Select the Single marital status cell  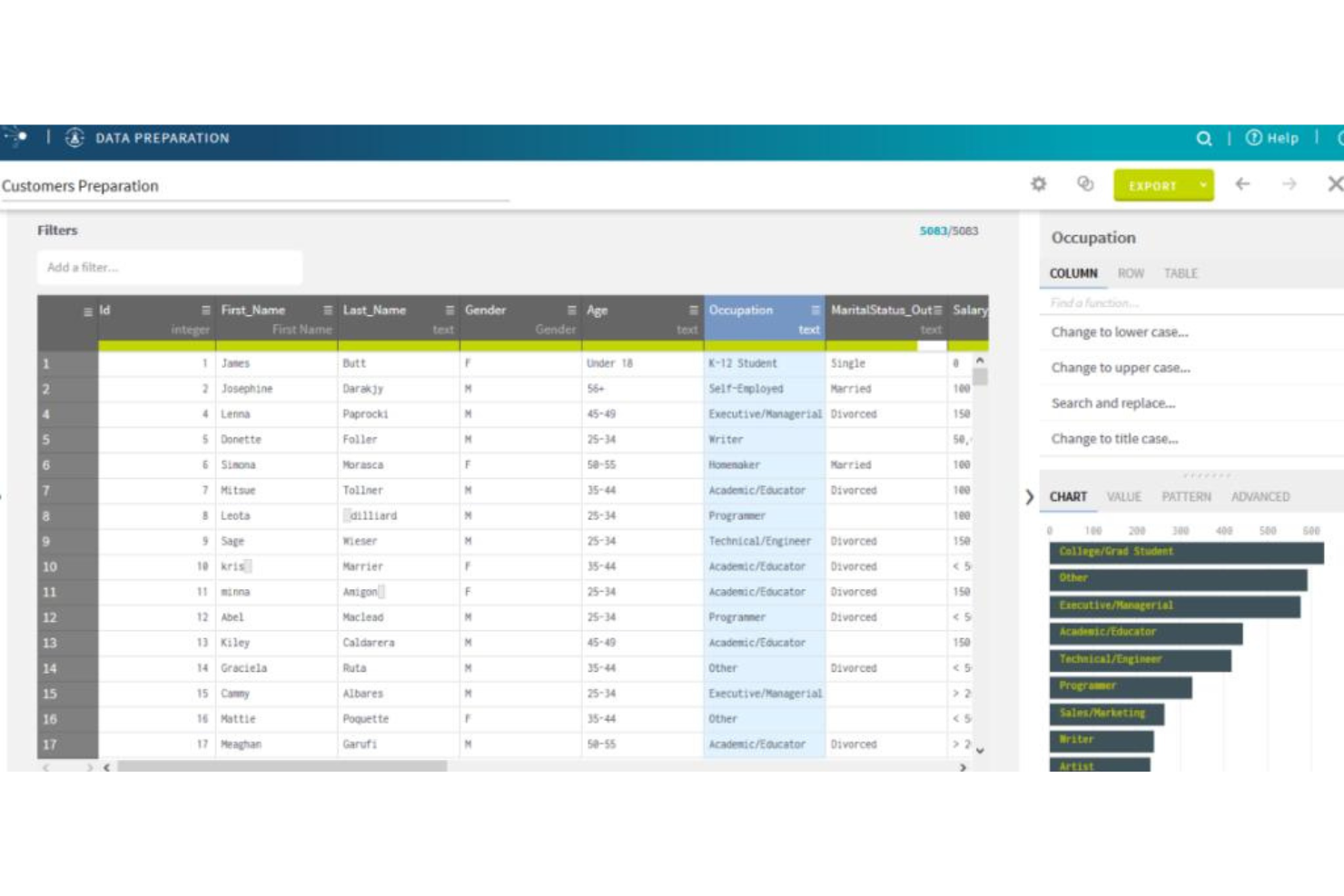(885, 363)
